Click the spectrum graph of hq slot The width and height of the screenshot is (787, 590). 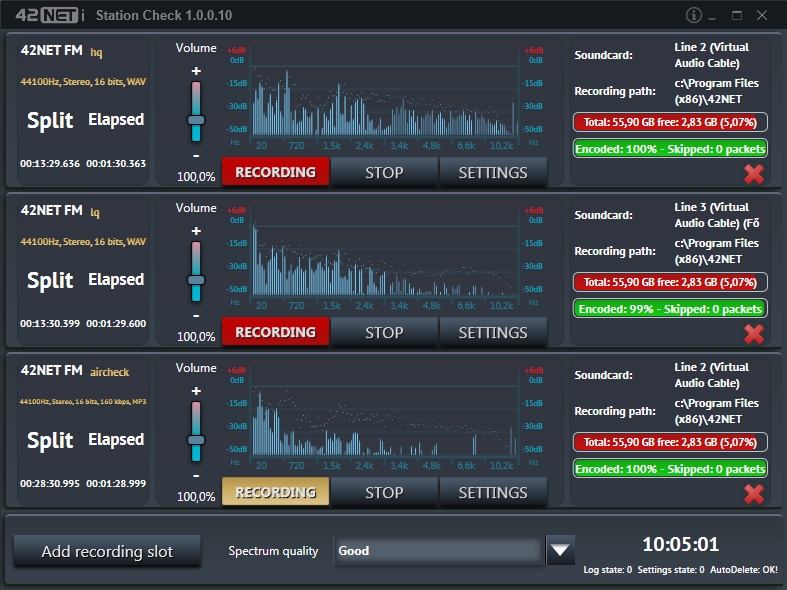pyautogui.click(x=385, y=89)
